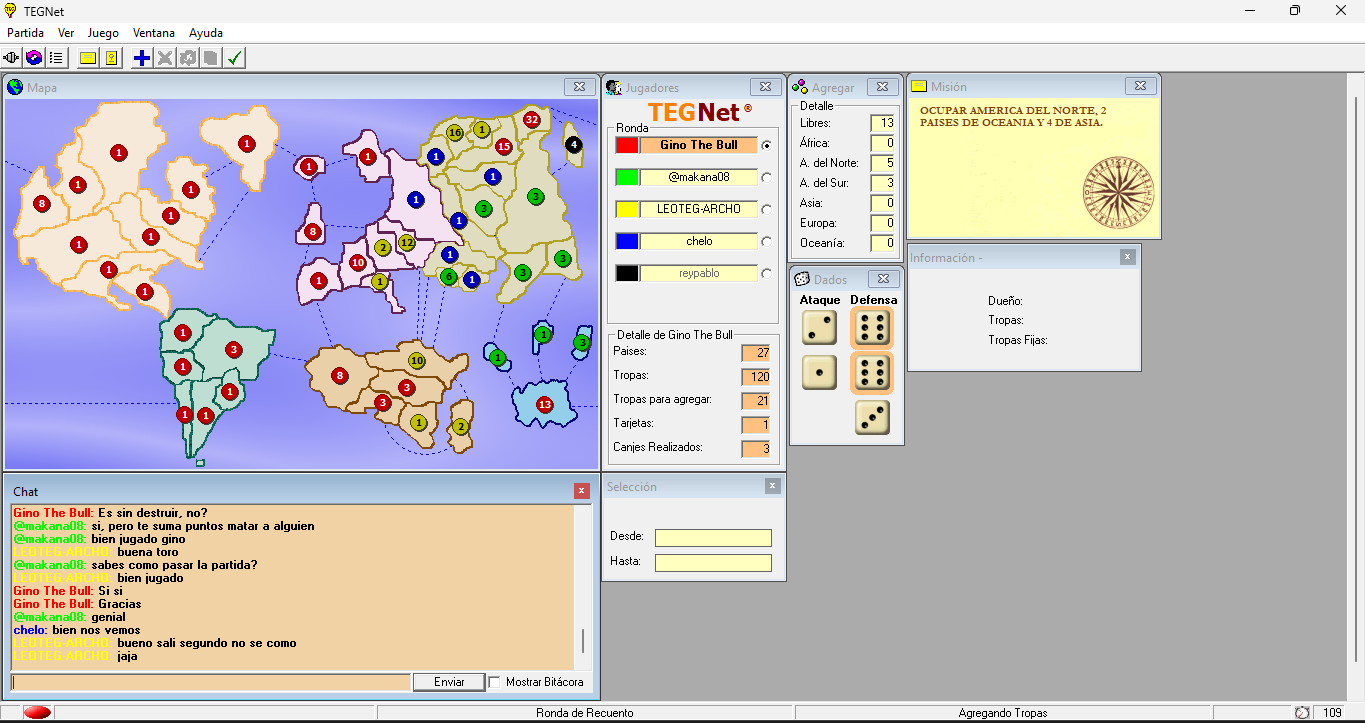
Task: Click the yellow card with symbol toolbar icon
Action: click(x=111, y=58)
